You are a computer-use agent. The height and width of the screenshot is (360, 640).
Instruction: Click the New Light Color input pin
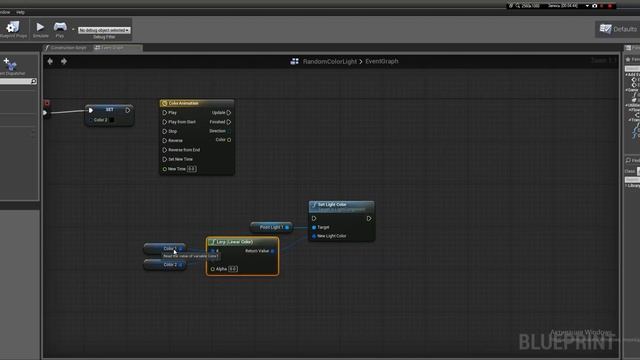tap(314, 236)
